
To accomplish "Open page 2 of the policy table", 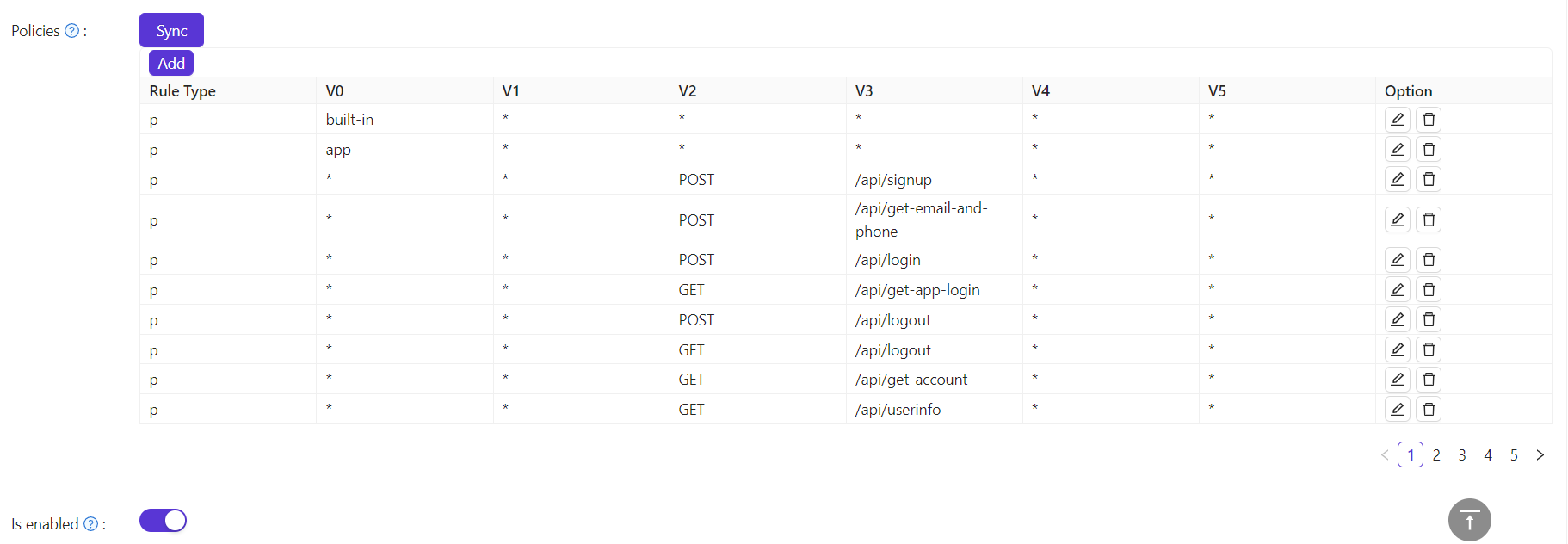I will pyautogui.click(x=1435, y=454).
